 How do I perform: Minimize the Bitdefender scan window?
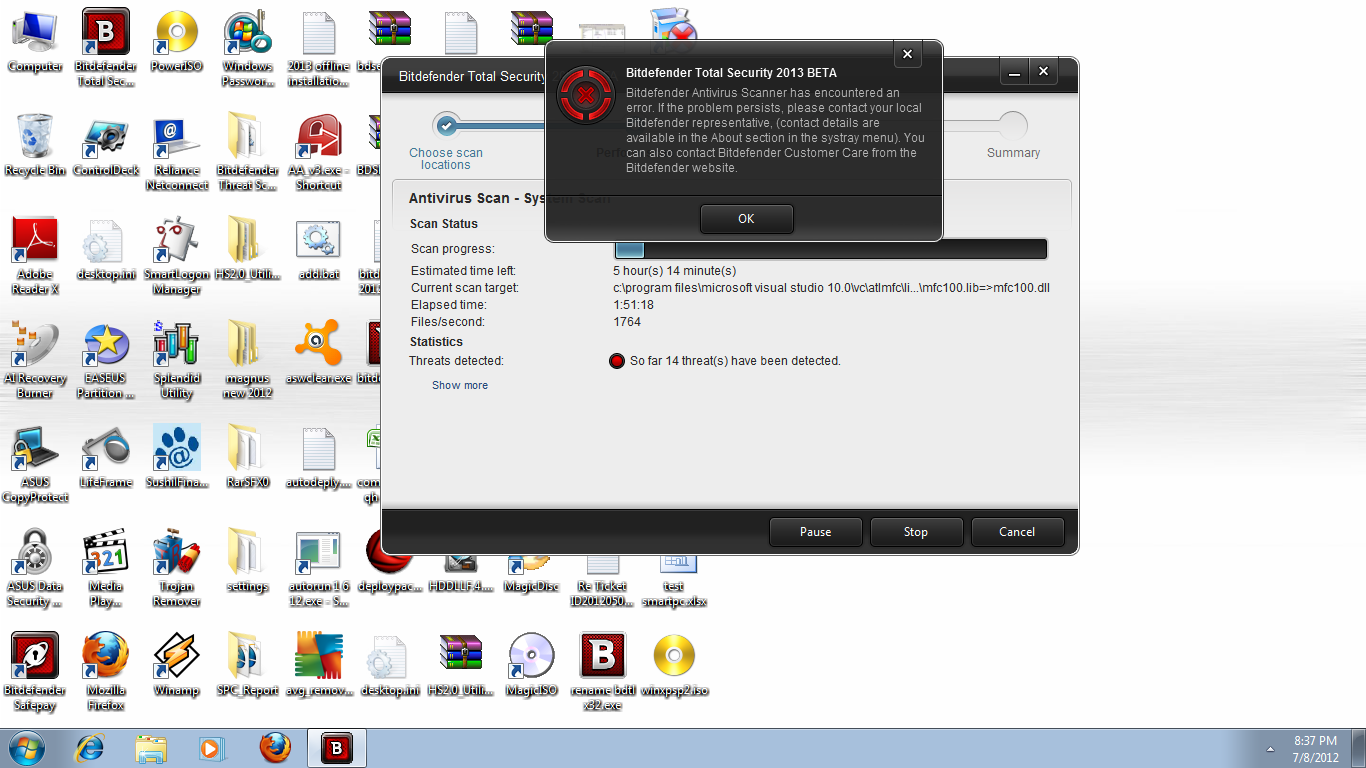(x=1014, y=72)
